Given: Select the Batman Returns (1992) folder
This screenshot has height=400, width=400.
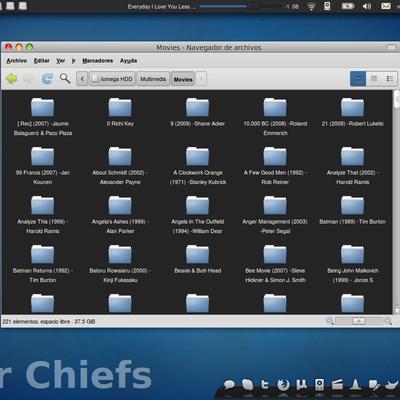Looking at the screenshot, I should point(43,264).
